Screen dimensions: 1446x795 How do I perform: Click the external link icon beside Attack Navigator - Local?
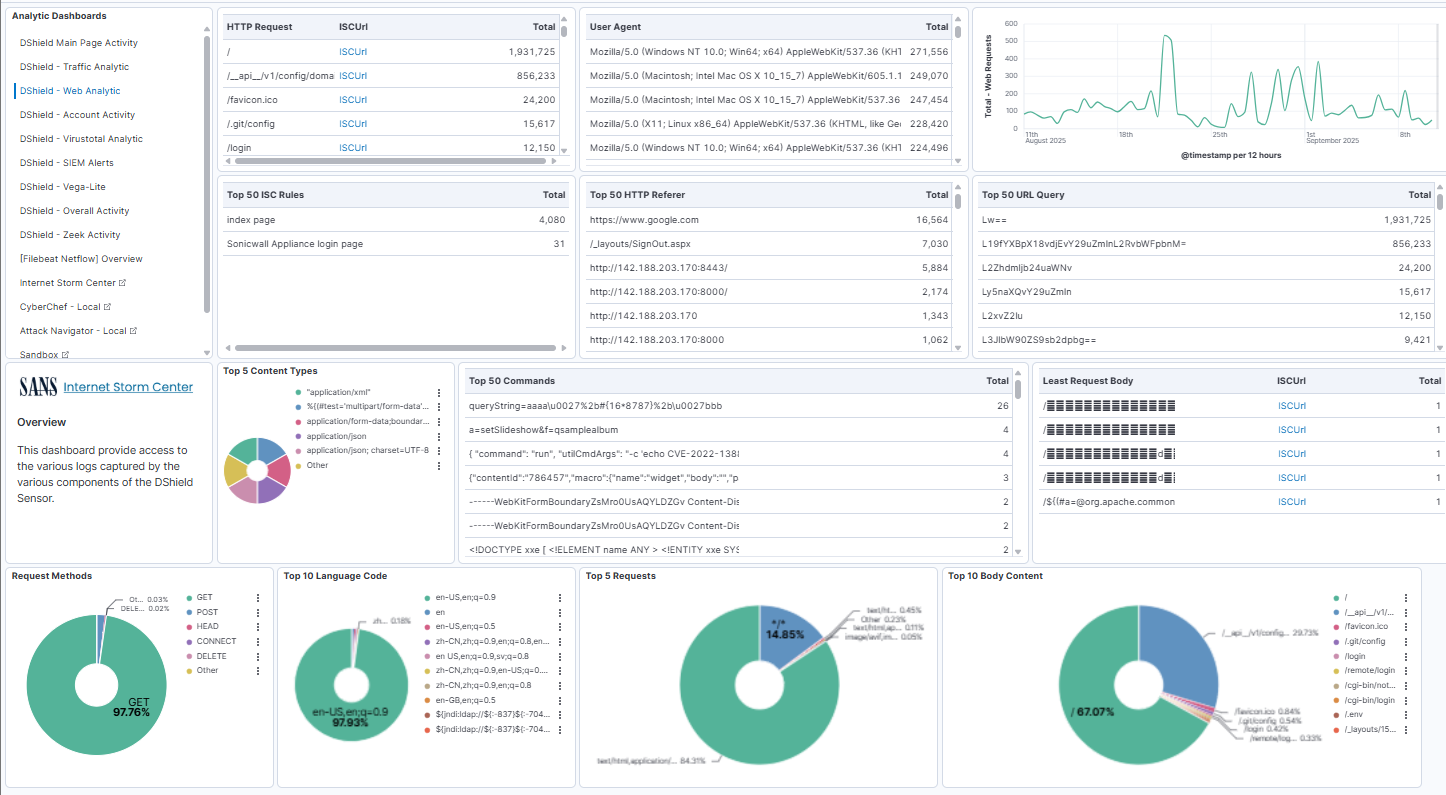click(135, 331)
